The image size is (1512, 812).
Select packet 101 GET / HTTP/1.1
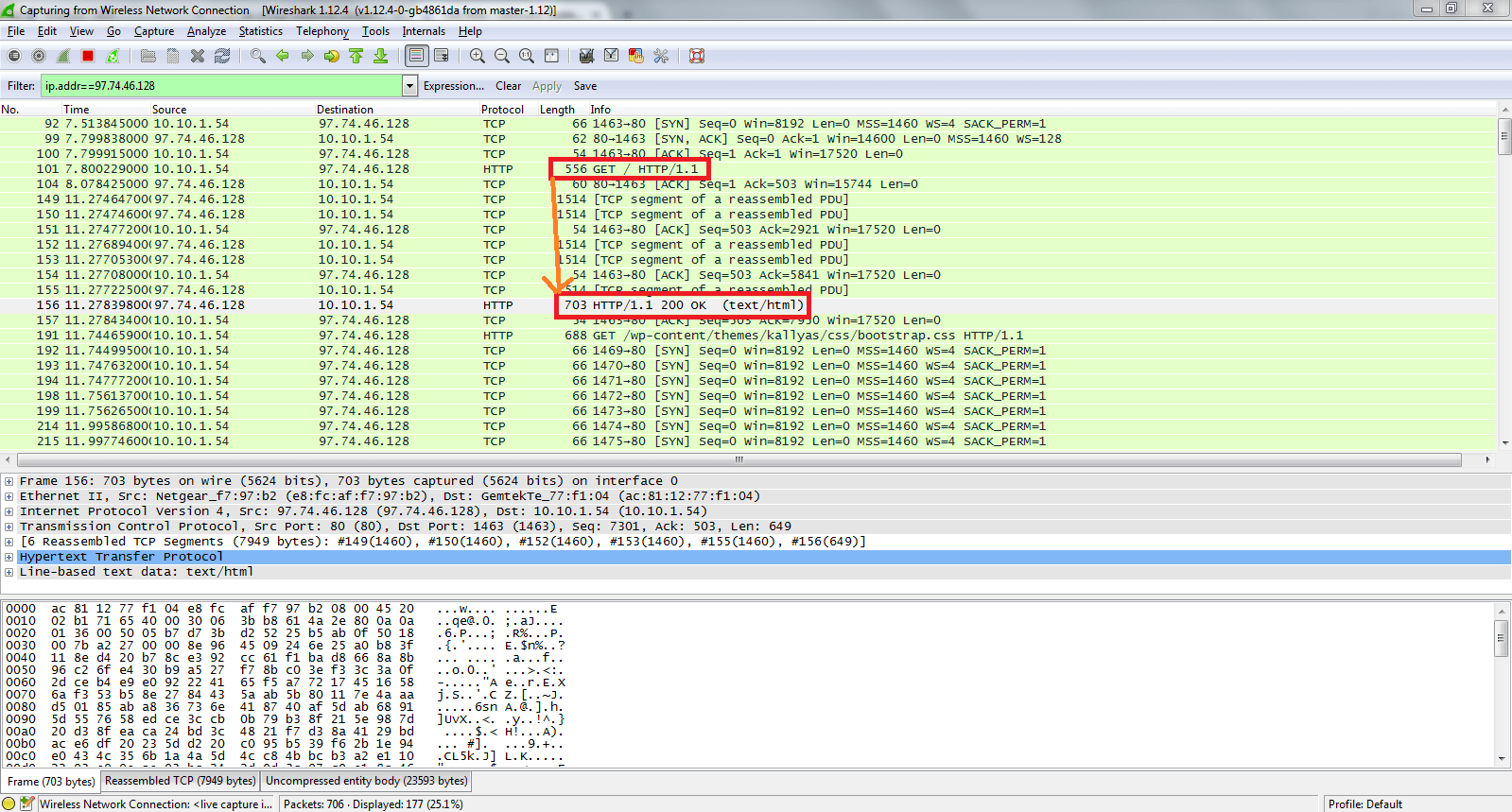click(x=748, y=169)
